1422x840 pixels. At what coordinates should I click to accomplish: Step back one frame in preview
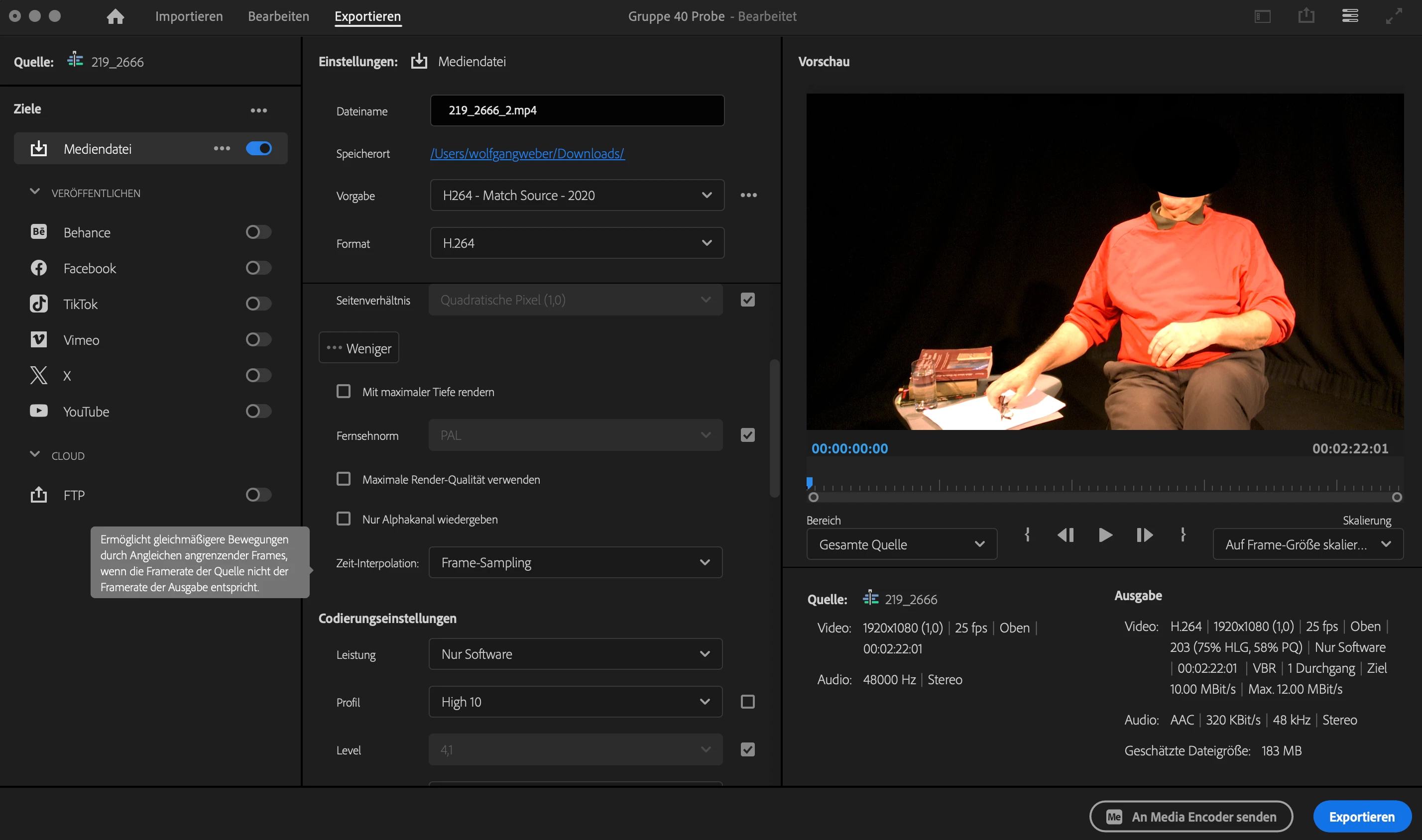pos(1065,535)
